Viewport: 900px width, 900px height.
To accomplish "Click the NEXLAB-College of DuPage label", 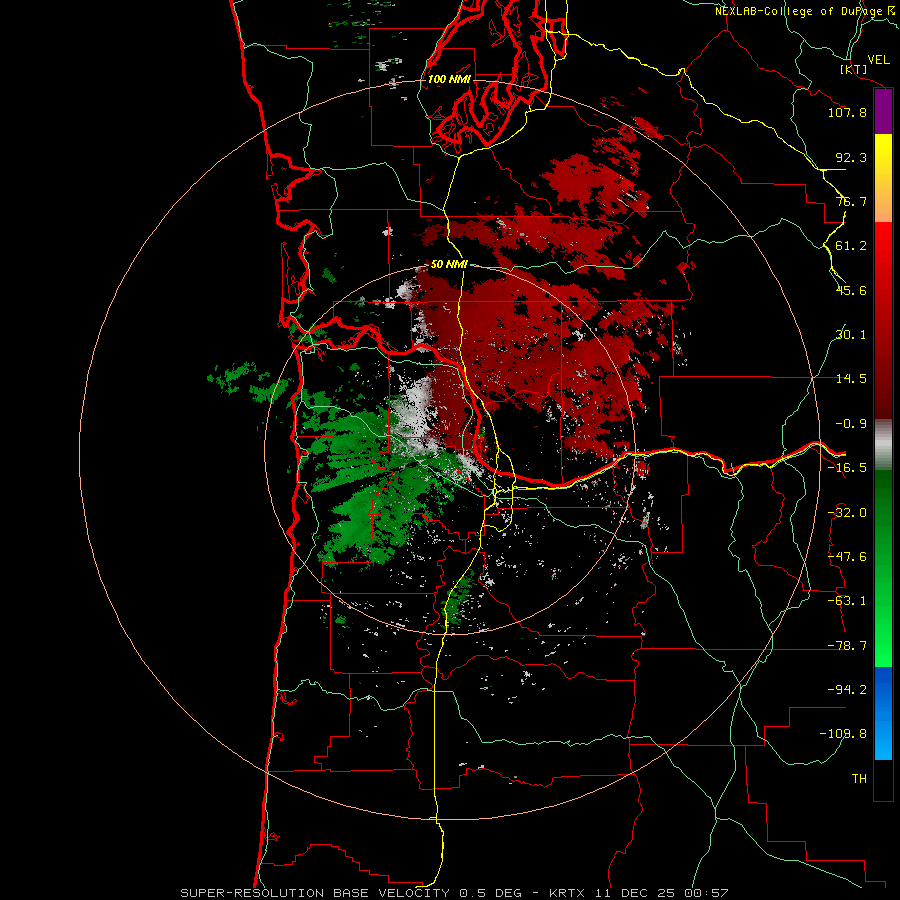I will point(800,11).
